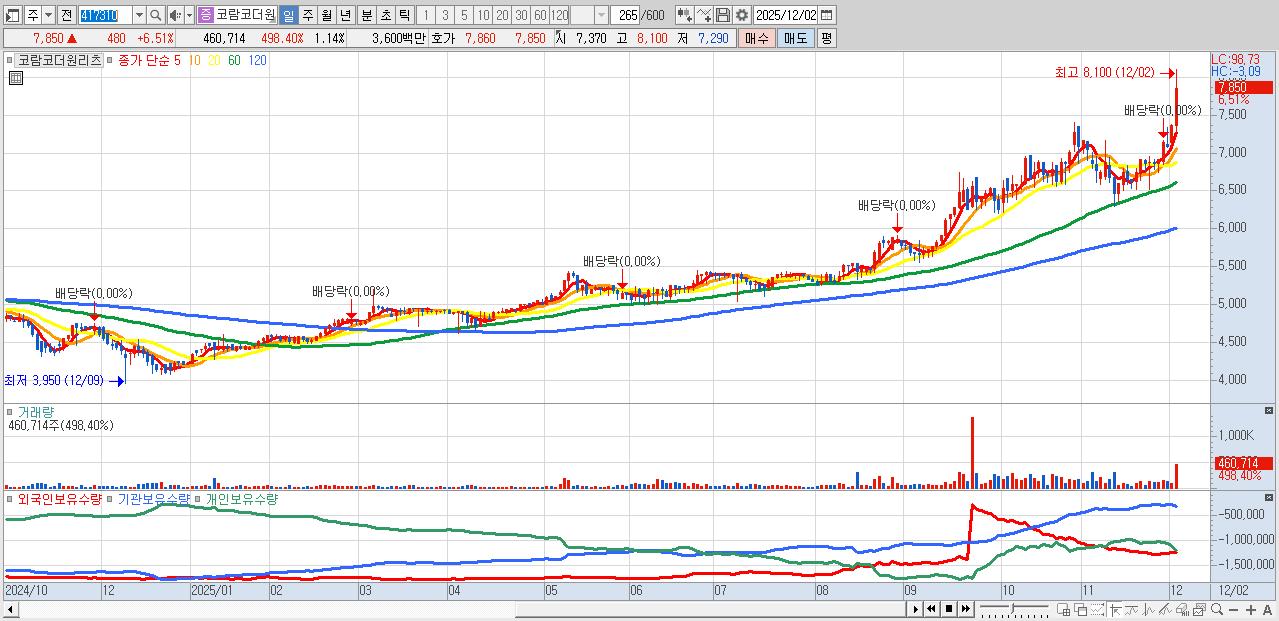Screen dimensions: 1279x621
Task: Click the add chart pane icon
Action: (x=1064, y=609)
